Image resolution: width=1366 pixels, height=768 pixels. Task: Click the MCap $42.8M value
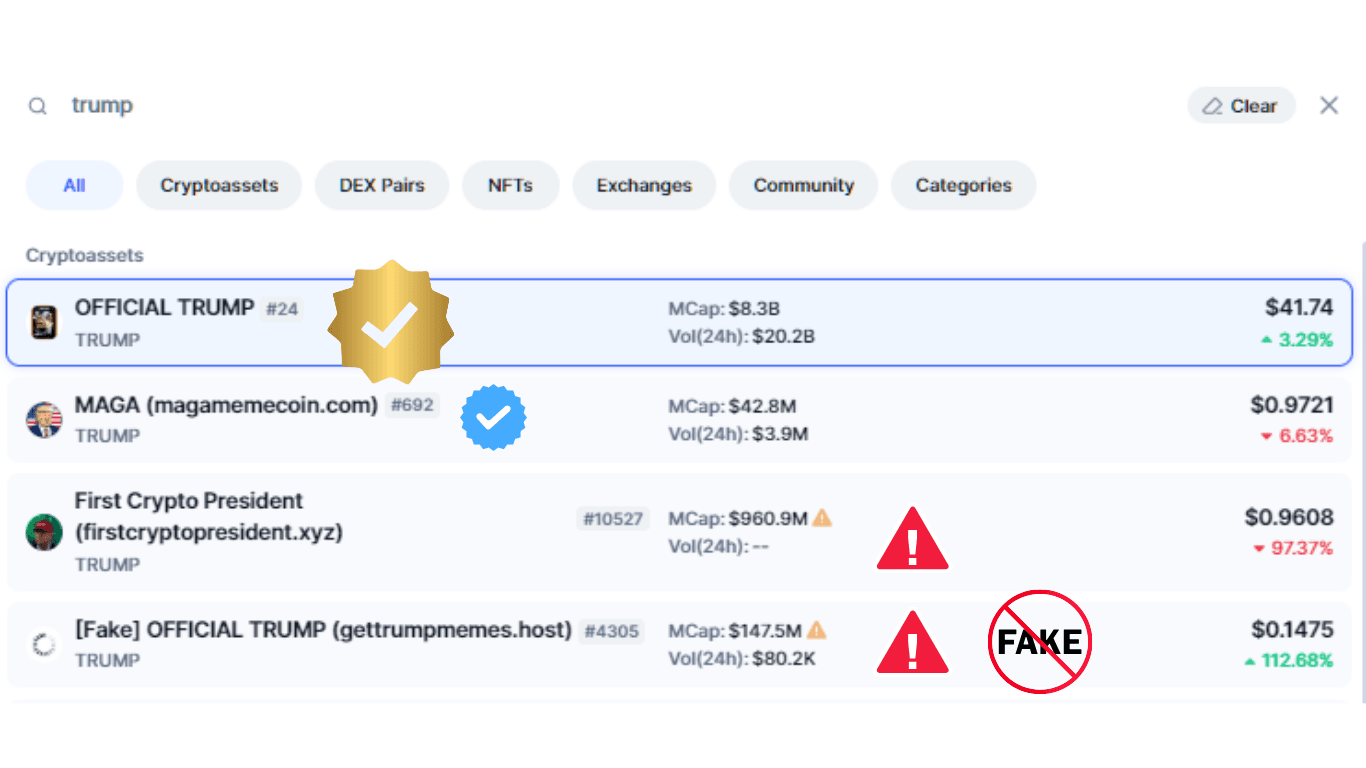tap(762, 407)
